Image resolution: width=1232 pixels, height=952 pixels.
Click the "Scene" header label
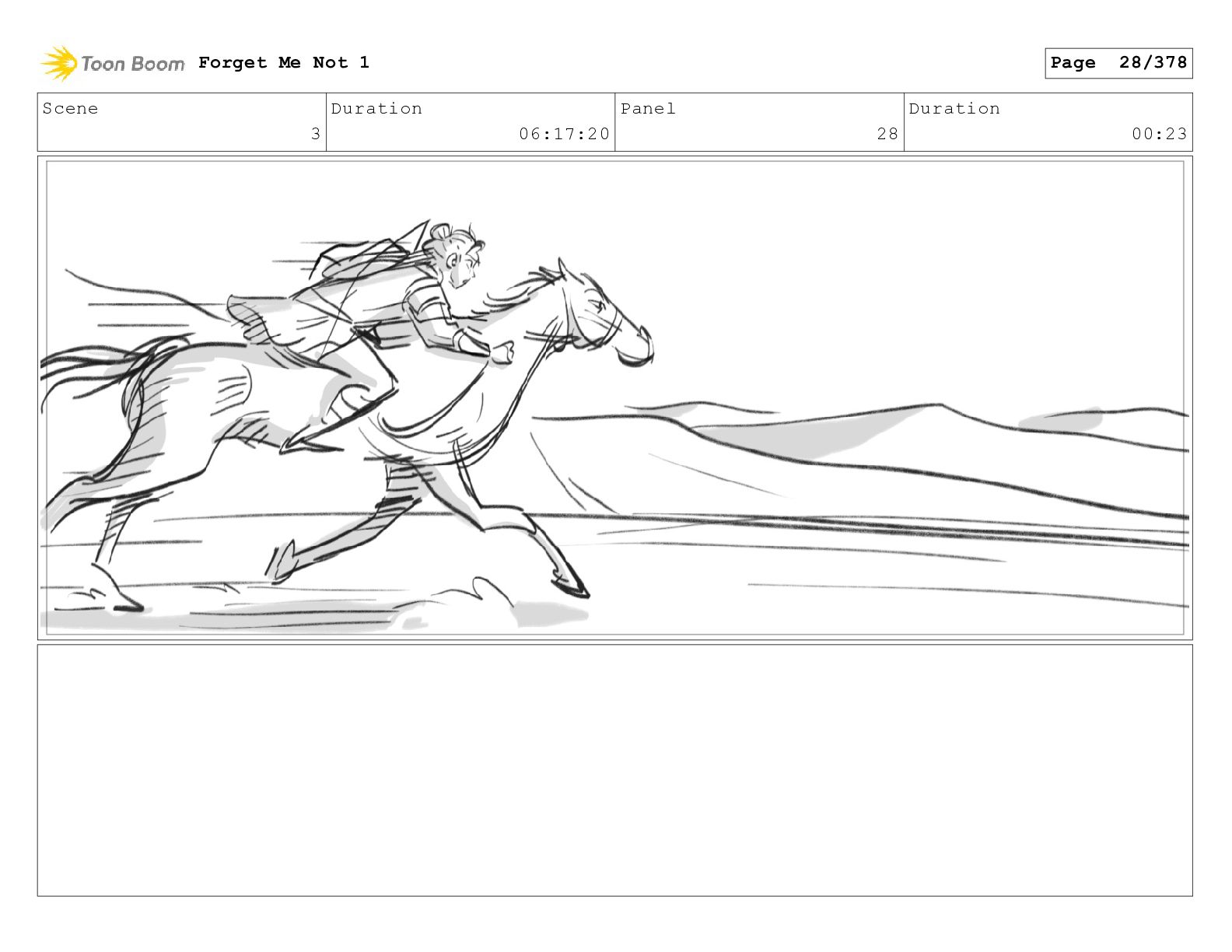coord(71,108)
